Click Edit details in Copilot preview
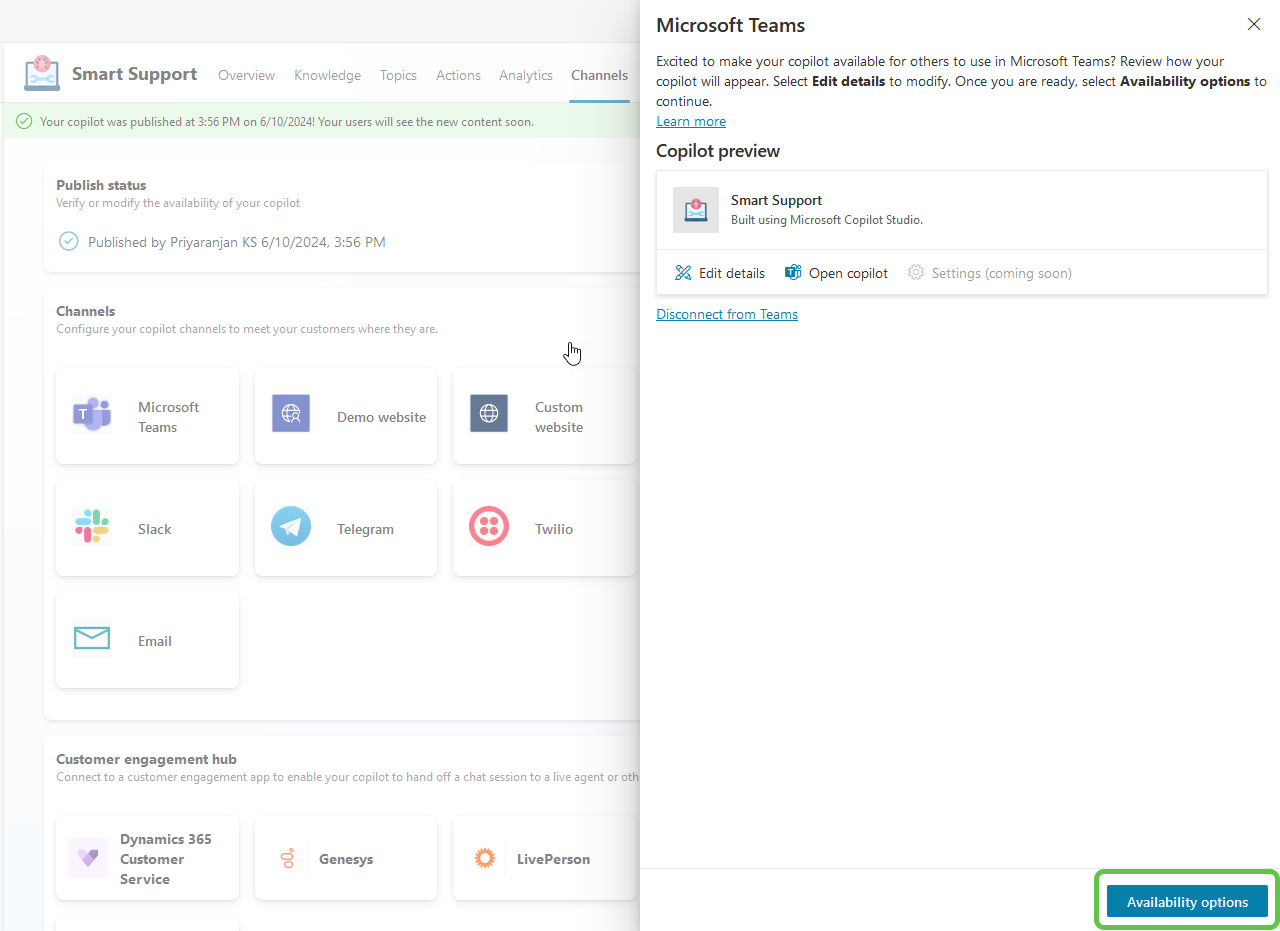 pyautogui.click(x=719, y=272)
